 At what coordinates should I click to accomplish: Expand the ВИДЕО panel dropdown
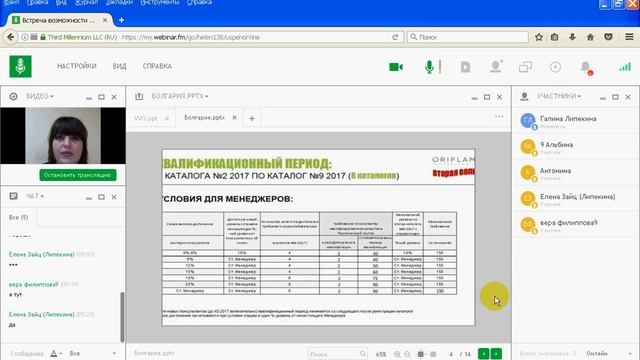point(40,96)
